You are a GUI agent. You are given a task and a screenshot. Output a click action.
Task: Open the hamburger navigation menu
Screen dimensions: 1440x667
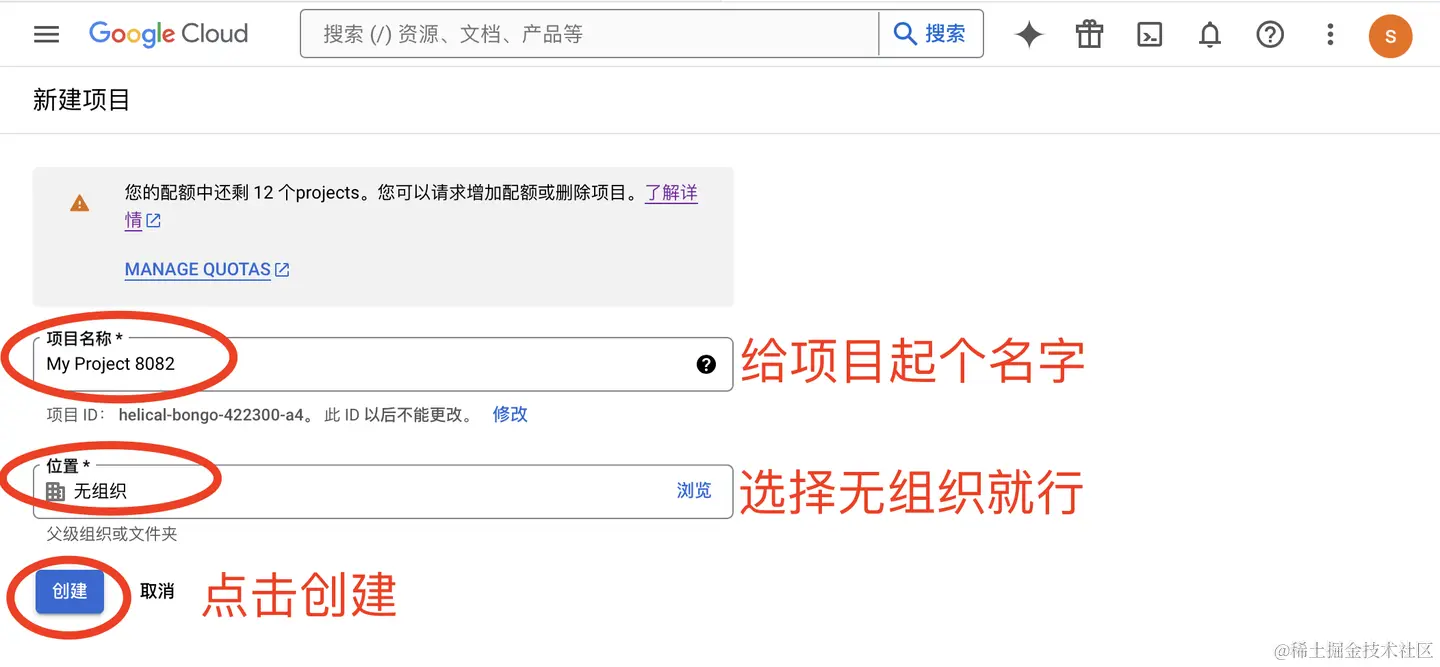coord(46,34)
